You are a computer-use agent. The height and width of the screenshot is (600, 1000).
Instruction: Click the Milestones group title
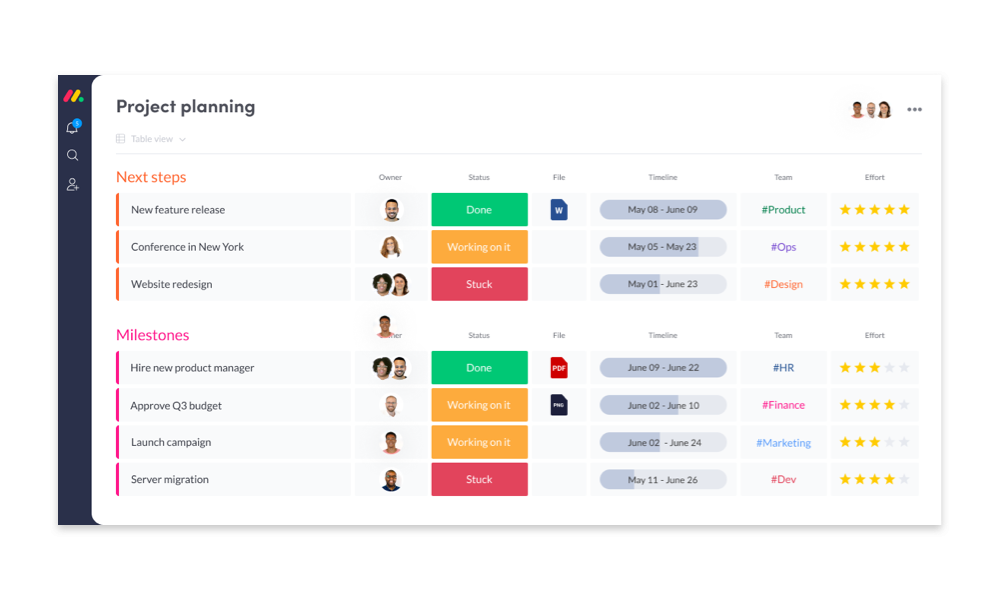point(152,335)
